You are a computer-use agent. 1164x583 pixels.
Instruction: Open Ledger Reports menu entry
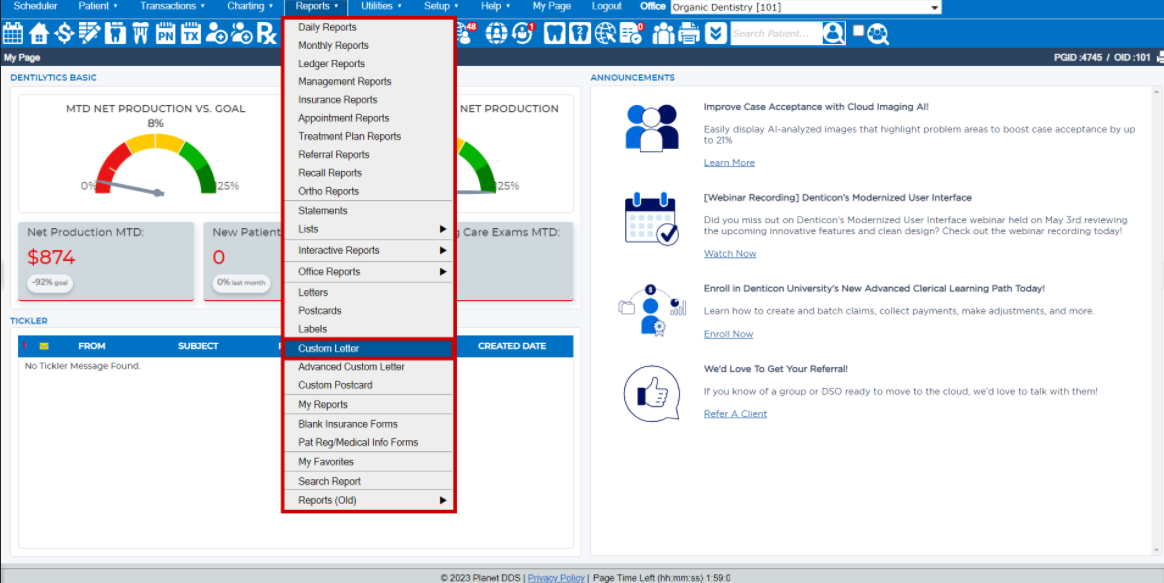(x=368, y=64)
